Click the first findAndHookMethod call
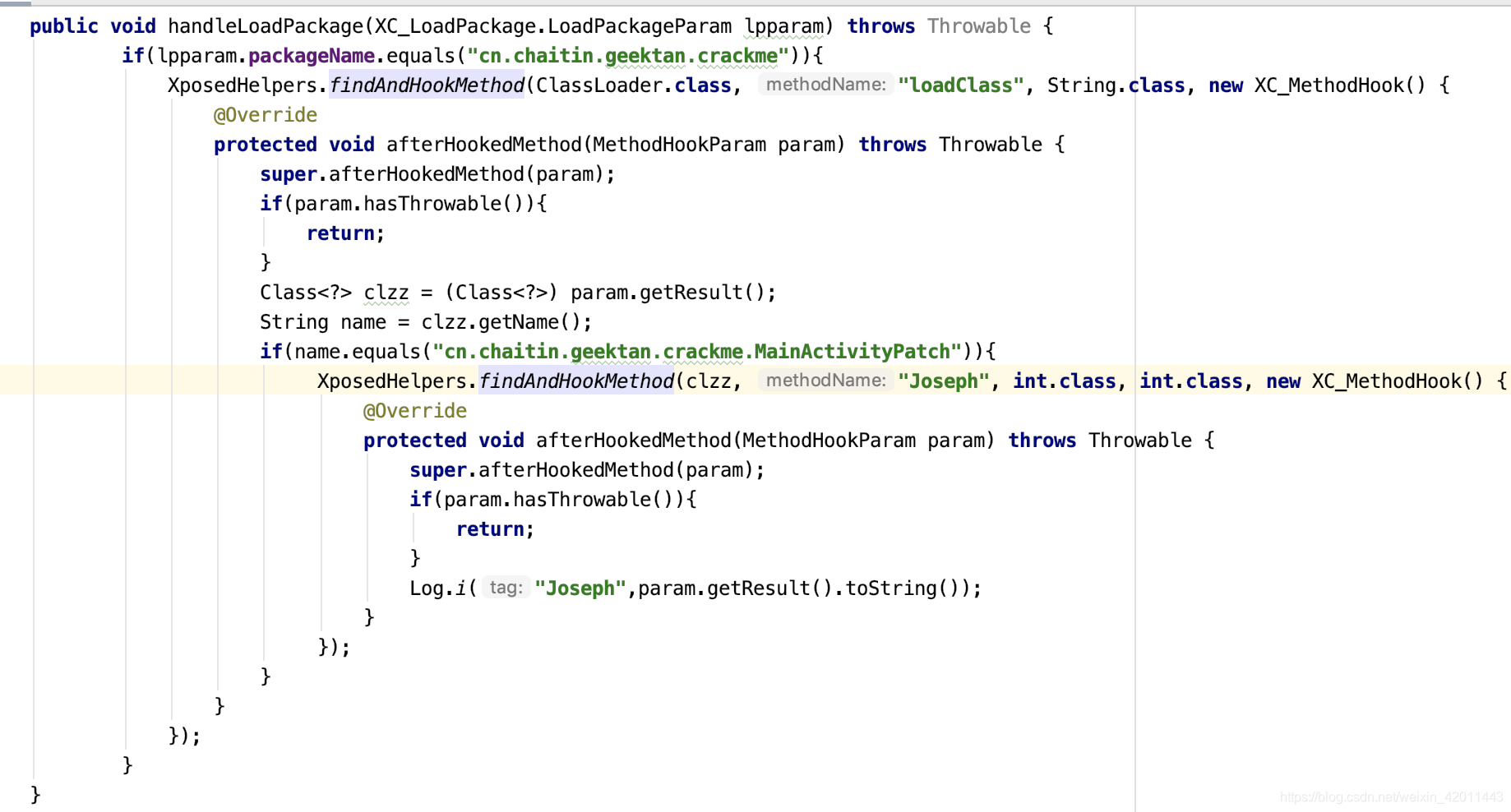Viewport: 1511px width, 812px height. coord(426,85)
